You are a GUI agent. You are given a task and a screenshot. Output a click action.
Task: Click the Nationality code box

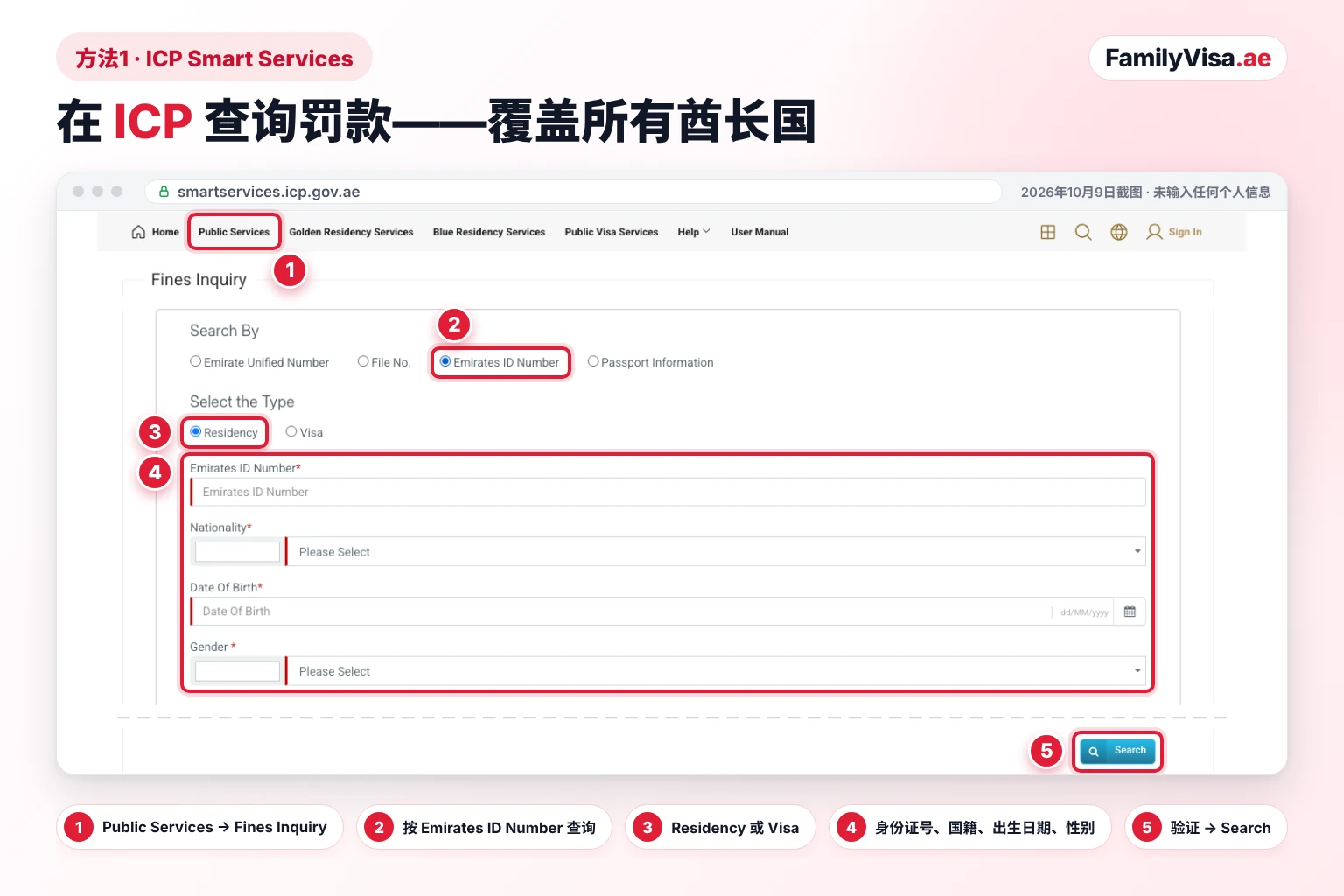(x=237, y=551)
